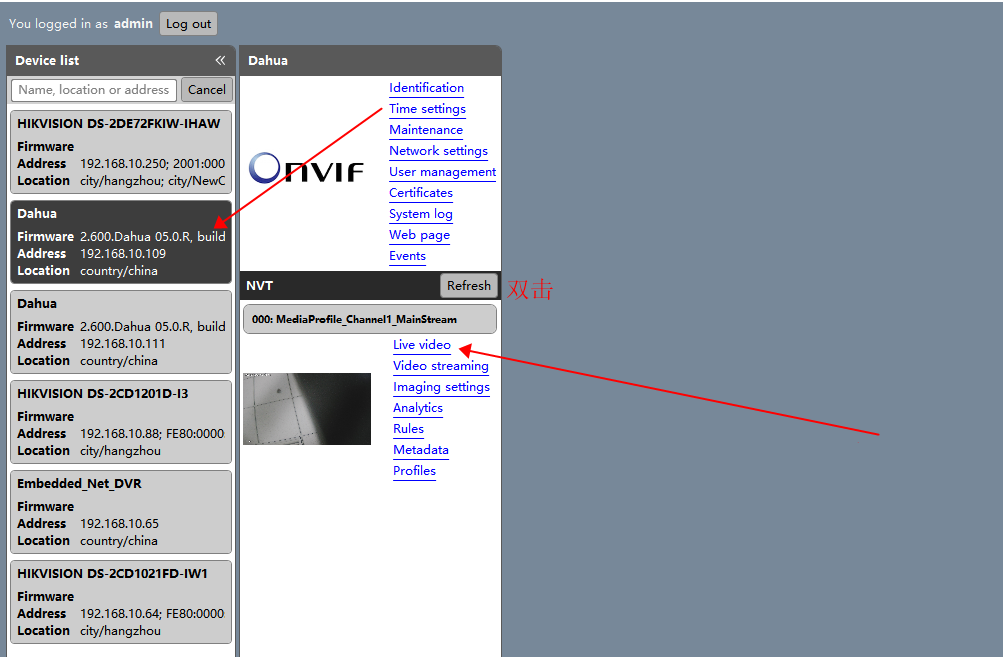Select Dahua device at 192.168.10.109
This screenshot has width=1003, height=657.
point(121,242)
